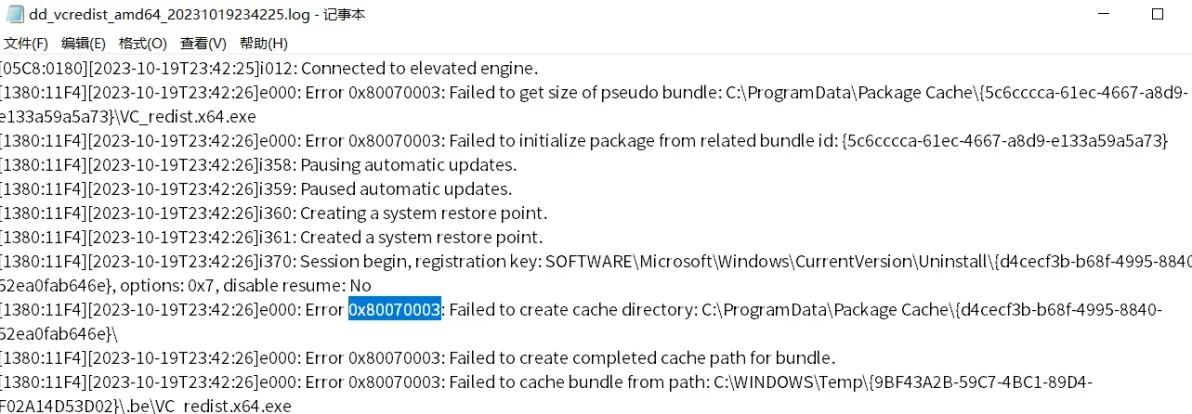
Task: Click the highlighted 0x80070003 error code
Action: pos(395,310)
